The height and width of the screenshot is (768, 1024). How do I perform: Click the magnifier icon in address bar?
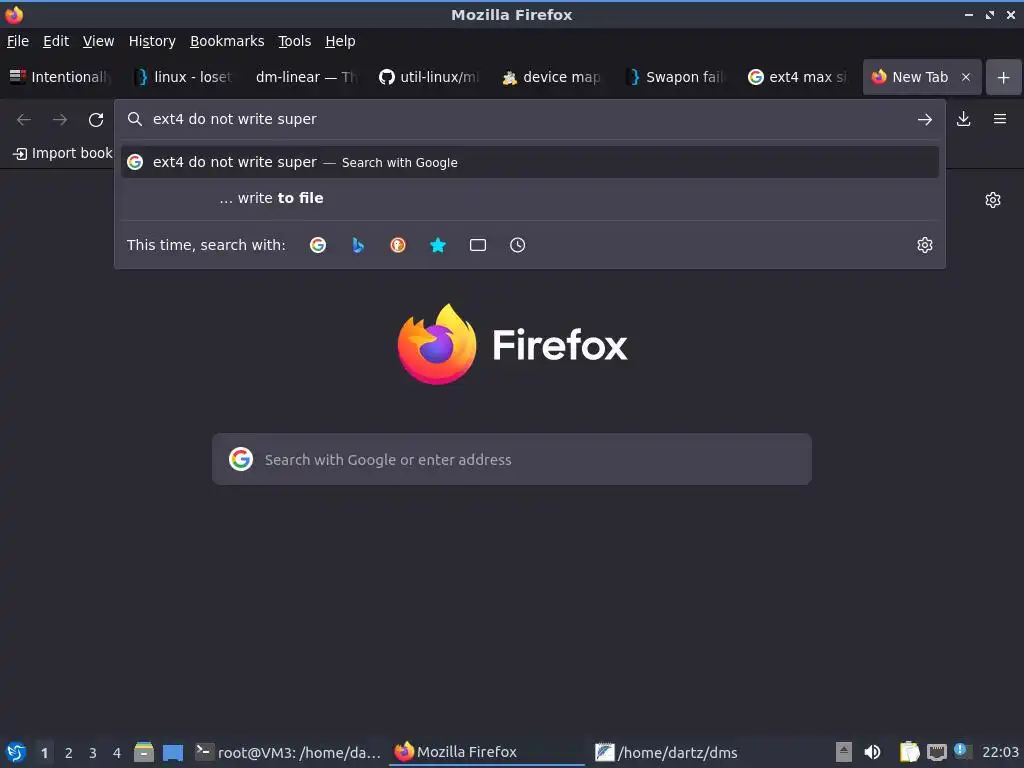click(135, 119)
